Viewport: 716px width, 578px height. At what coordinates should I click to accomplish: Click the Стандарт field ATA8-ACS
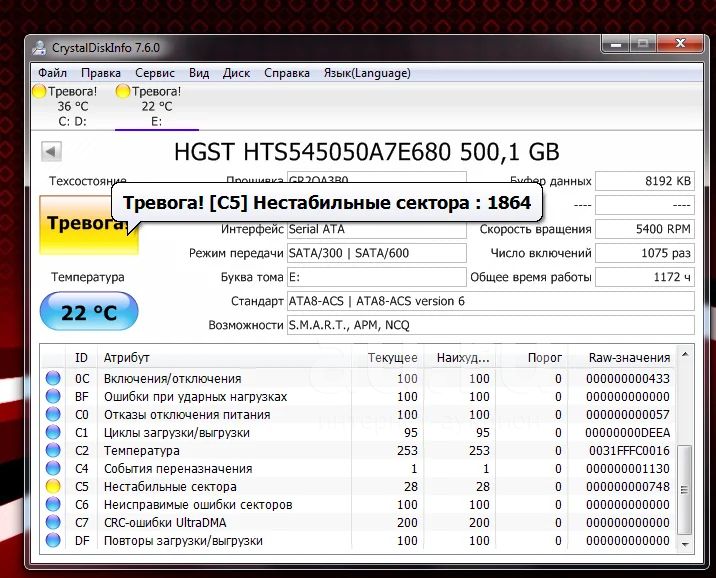[490, 301]
